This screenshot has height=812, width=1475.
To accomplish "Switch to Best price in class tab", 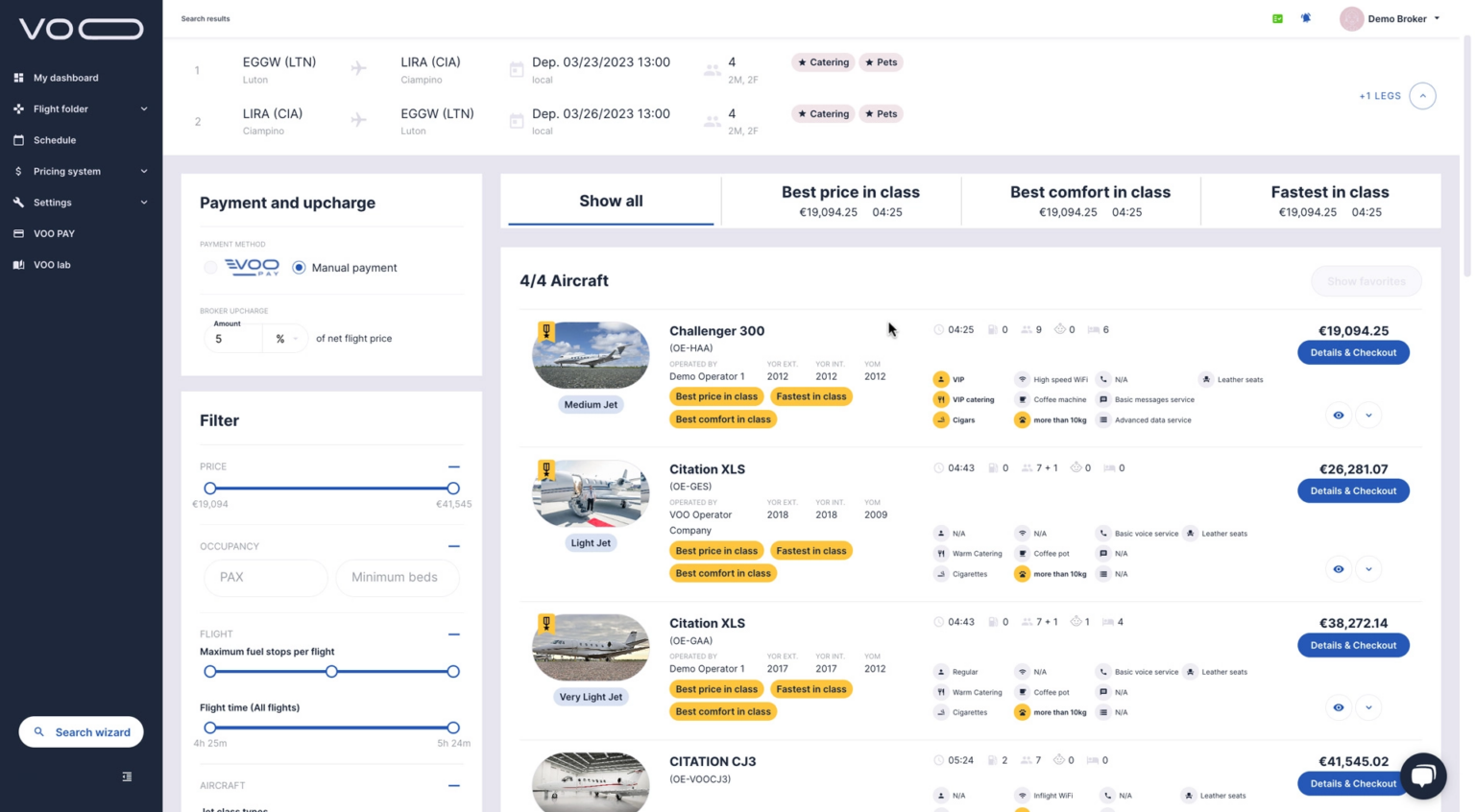I will pyautogui.click(x=850, y=201).
